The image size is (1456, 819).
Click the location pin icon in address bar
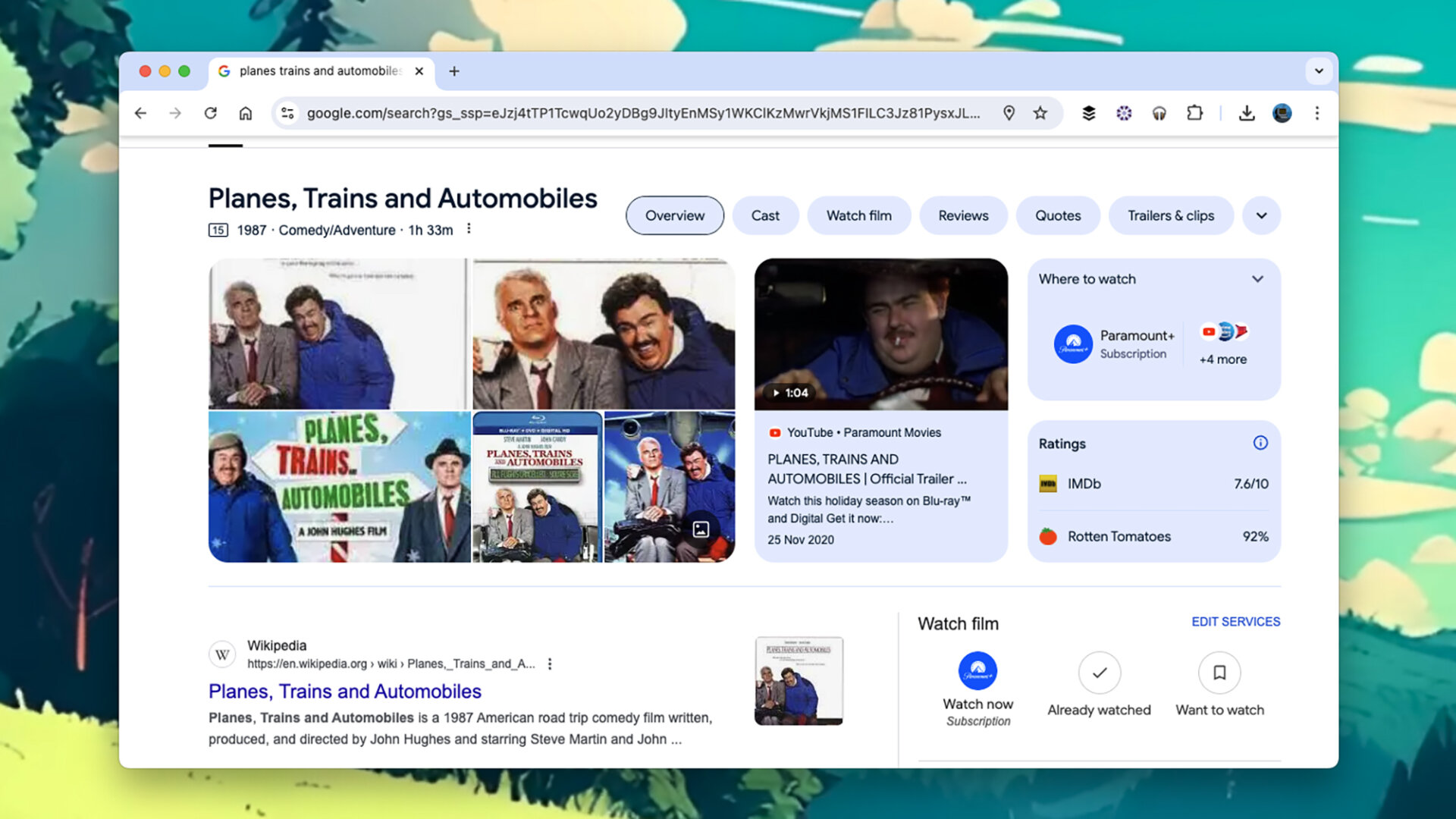pyautogui.click(x=1009, y=113)
